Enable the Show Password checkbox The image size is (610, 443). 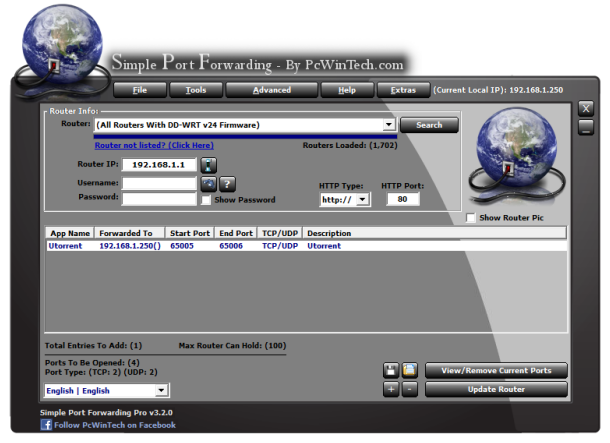(206, 200)
